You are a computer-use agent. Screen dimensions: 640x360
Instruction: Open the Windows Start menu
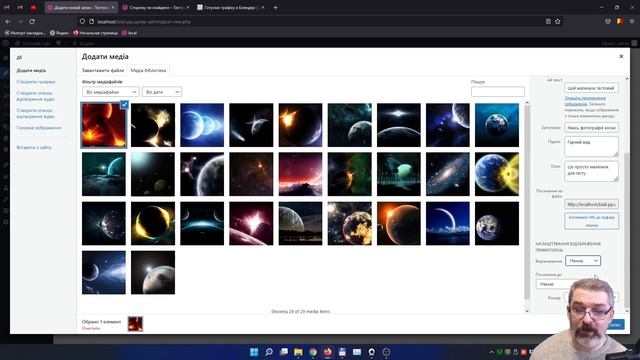pos(254,352)
